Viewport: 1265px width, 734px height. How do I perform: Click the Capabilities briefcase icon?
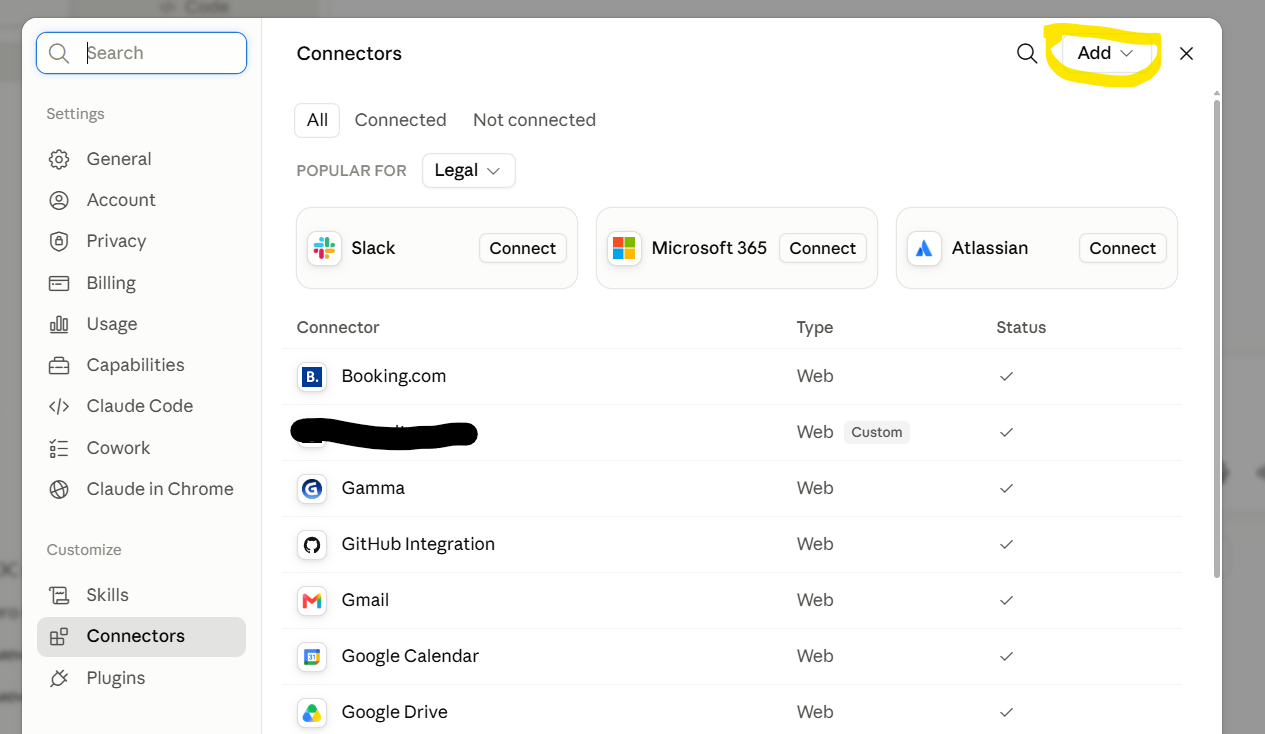tap(59, 365)
